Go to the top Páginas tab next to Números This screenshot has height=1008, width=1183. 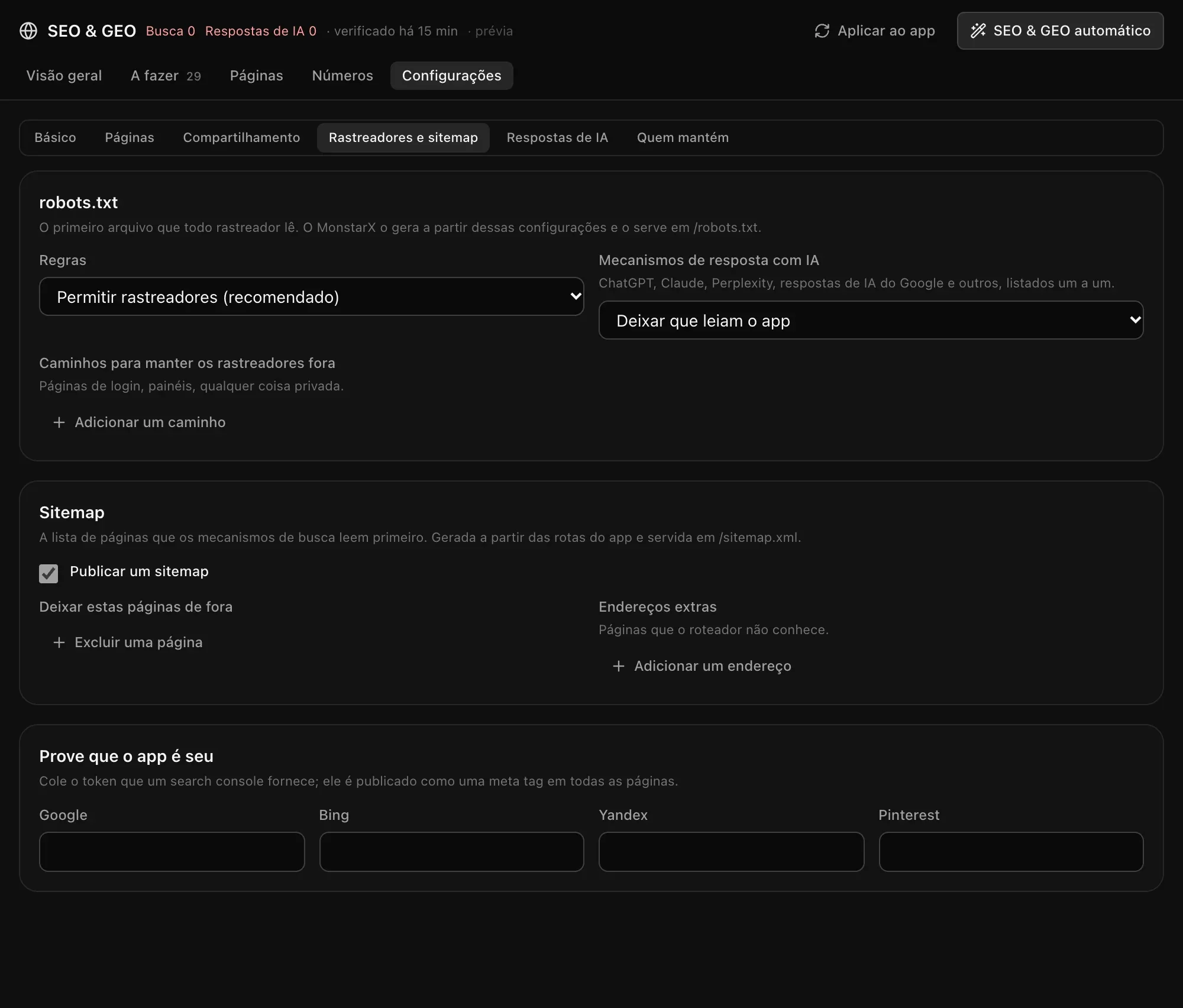[257, 76]
